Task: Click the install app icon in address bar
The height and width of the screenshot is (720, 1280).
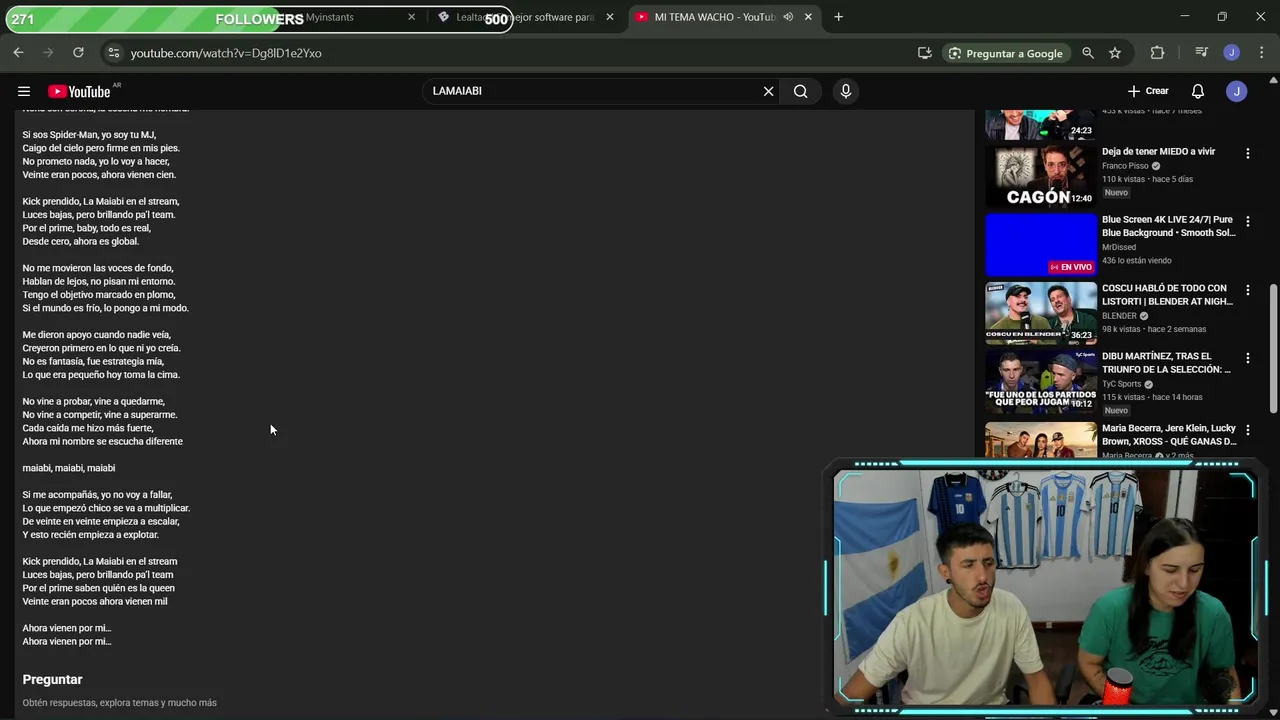Action: point(925,53)
